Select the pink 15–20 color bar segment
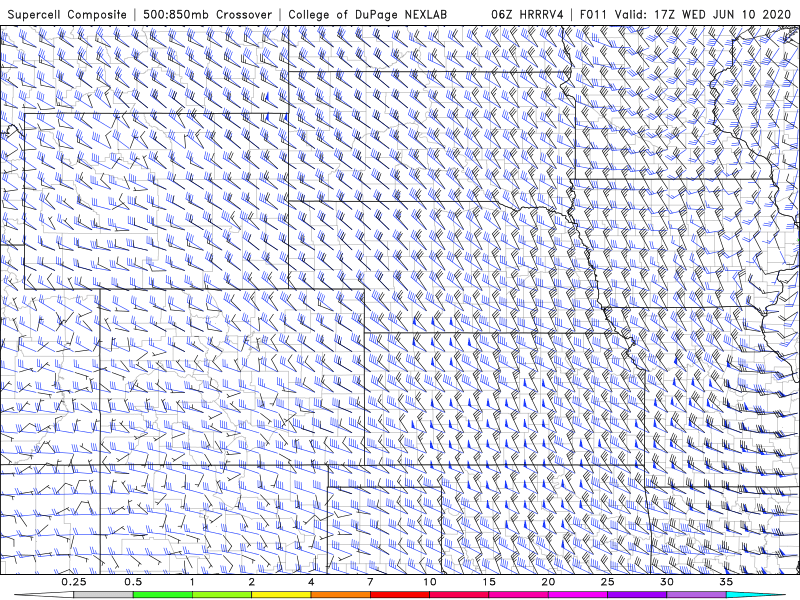 pos(518,595)
